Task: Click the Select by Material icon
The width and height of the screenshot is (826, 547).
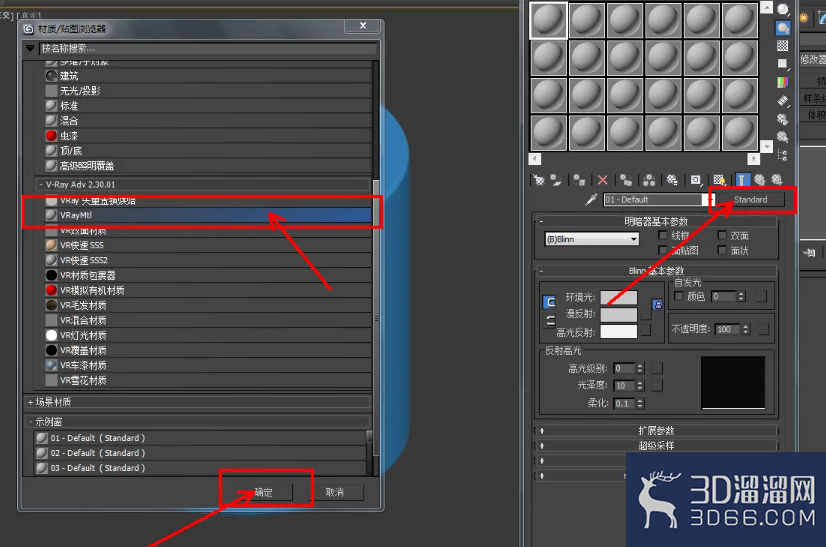Action: click(783, 137)
